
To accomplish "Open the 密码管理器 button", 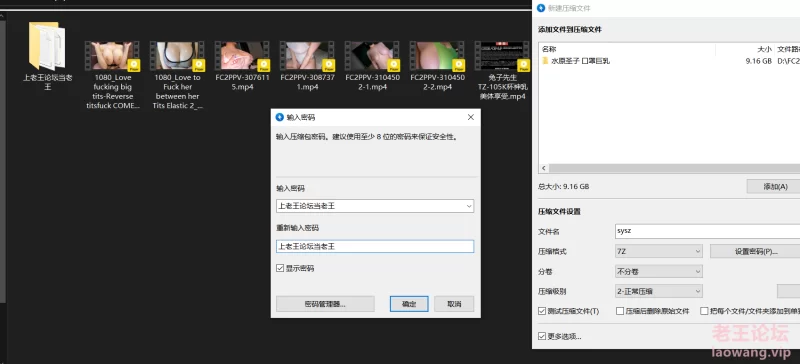I will [325, 304].
